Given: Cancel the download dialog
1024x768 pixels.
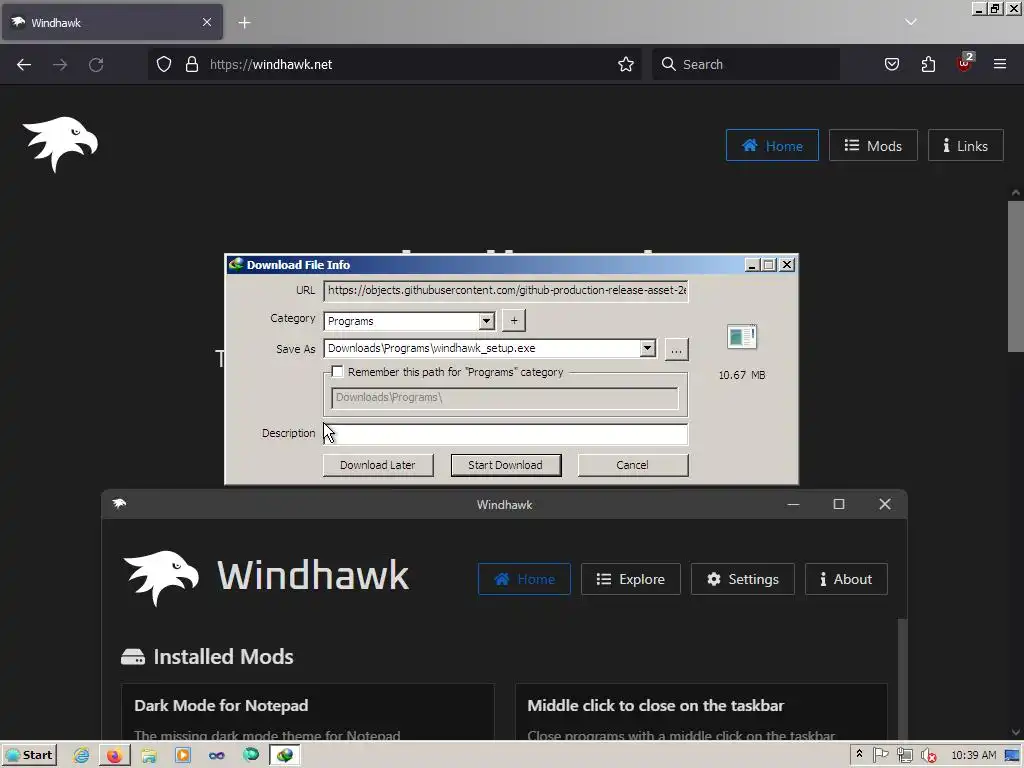Looking at the screenshot, I should 632,465.
